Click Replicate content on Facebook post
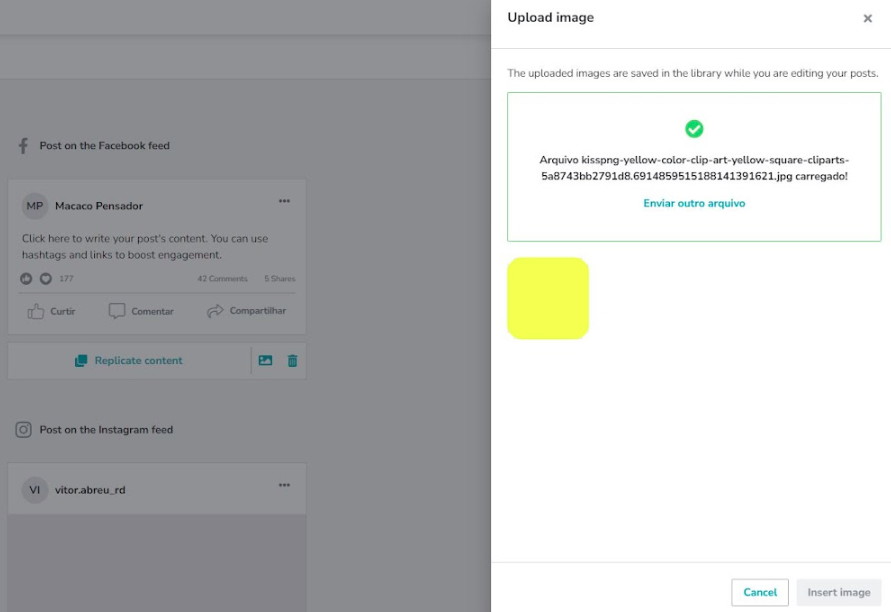The width and height of the screenshot is (891, 612). click(128, 360)
